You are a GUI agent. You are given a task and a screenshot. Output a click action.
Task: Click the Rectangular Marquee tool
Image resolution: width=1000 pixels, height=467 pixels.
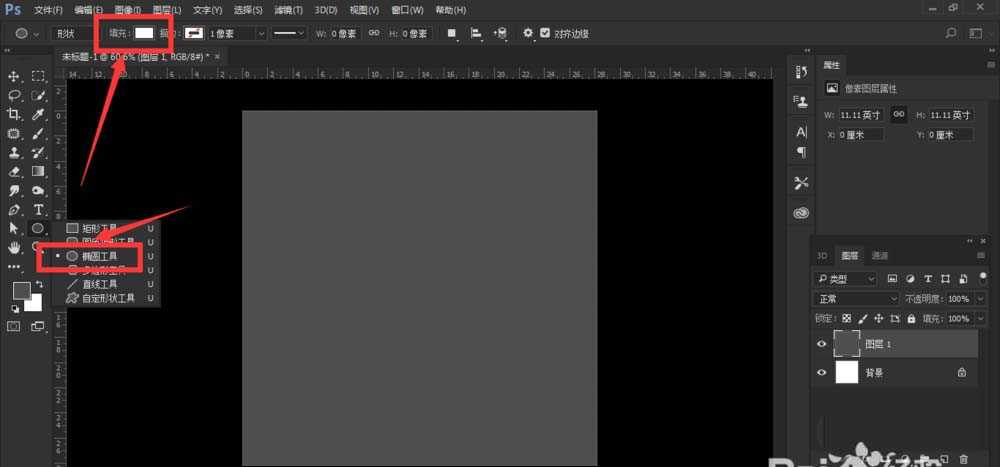(x=38, y=76)
